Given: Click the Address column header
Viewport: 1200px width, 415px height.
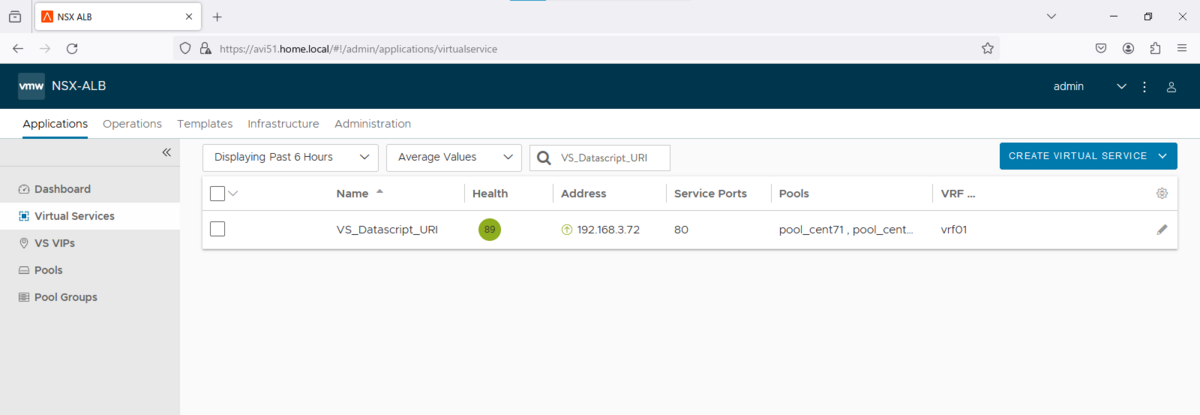Looking at the screenshot, I should coord(583,194).
